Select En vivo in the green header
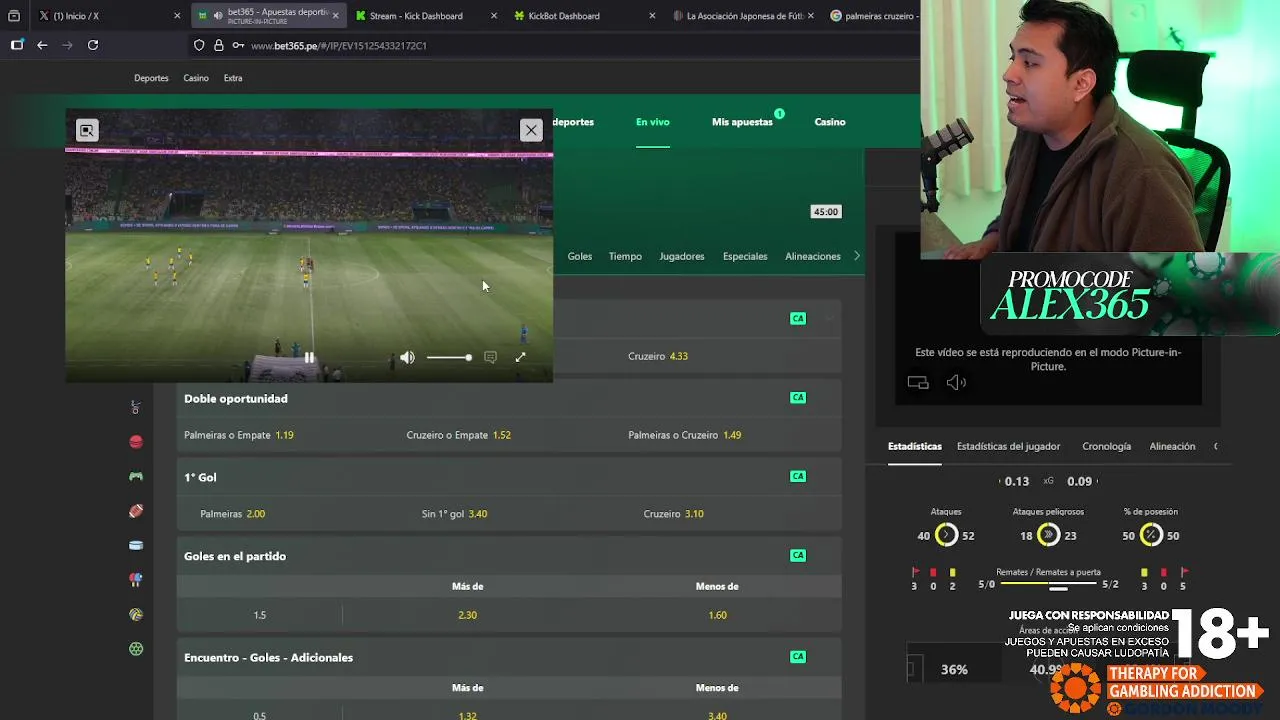 coord(653,122)
